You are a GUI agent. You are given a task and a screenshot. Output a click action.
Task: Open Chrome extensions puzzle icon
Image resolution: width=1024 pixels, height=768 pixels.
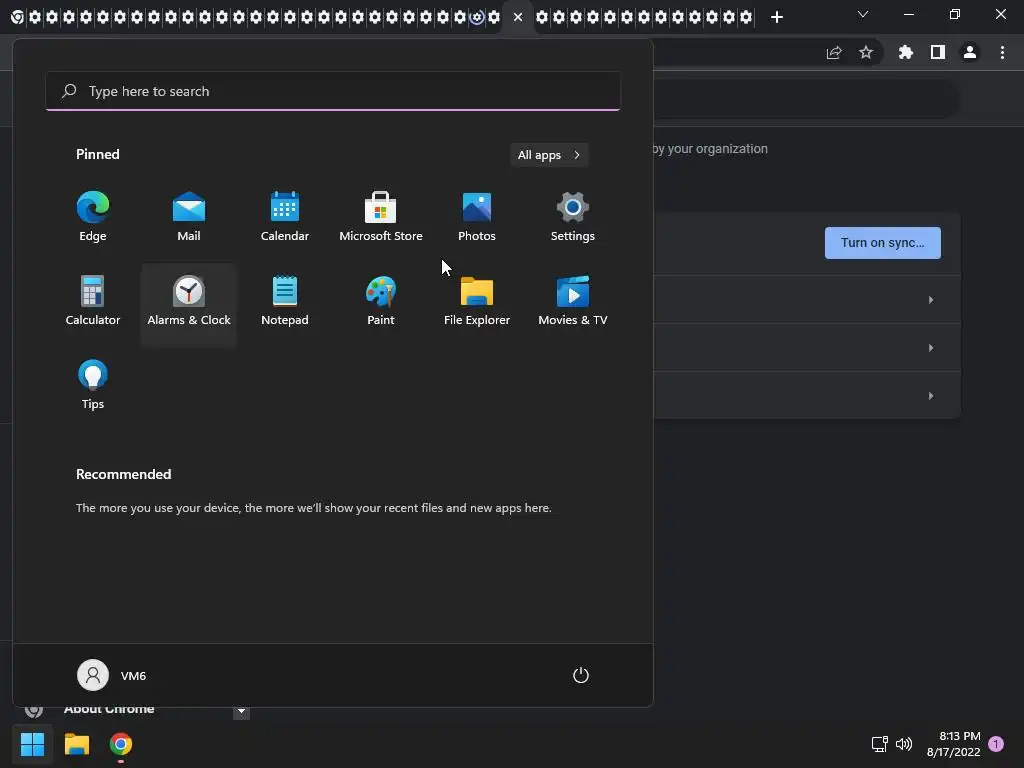click(905, 52)
